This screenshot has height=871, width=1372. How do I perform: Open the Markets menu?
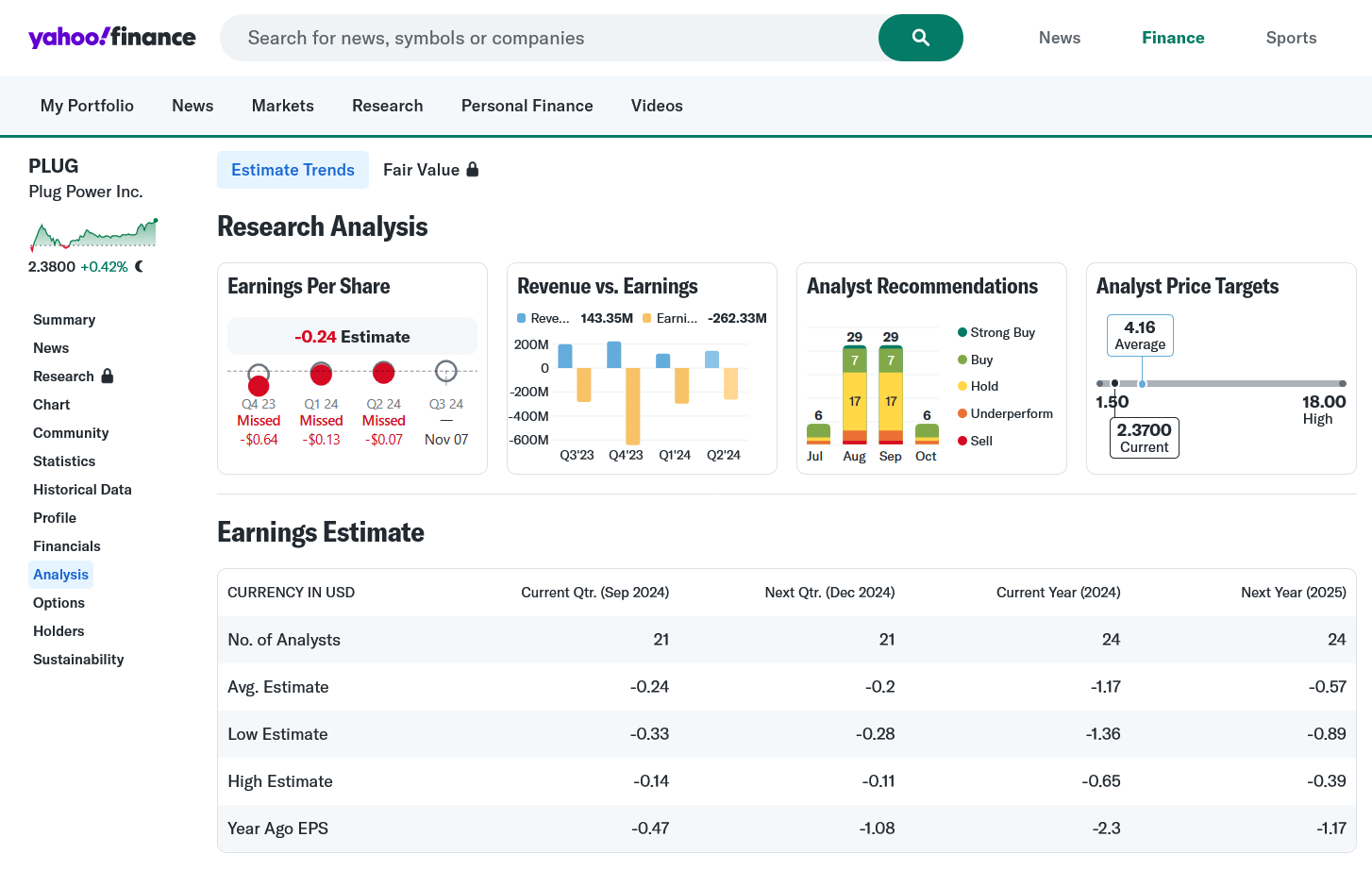(283, 106)
